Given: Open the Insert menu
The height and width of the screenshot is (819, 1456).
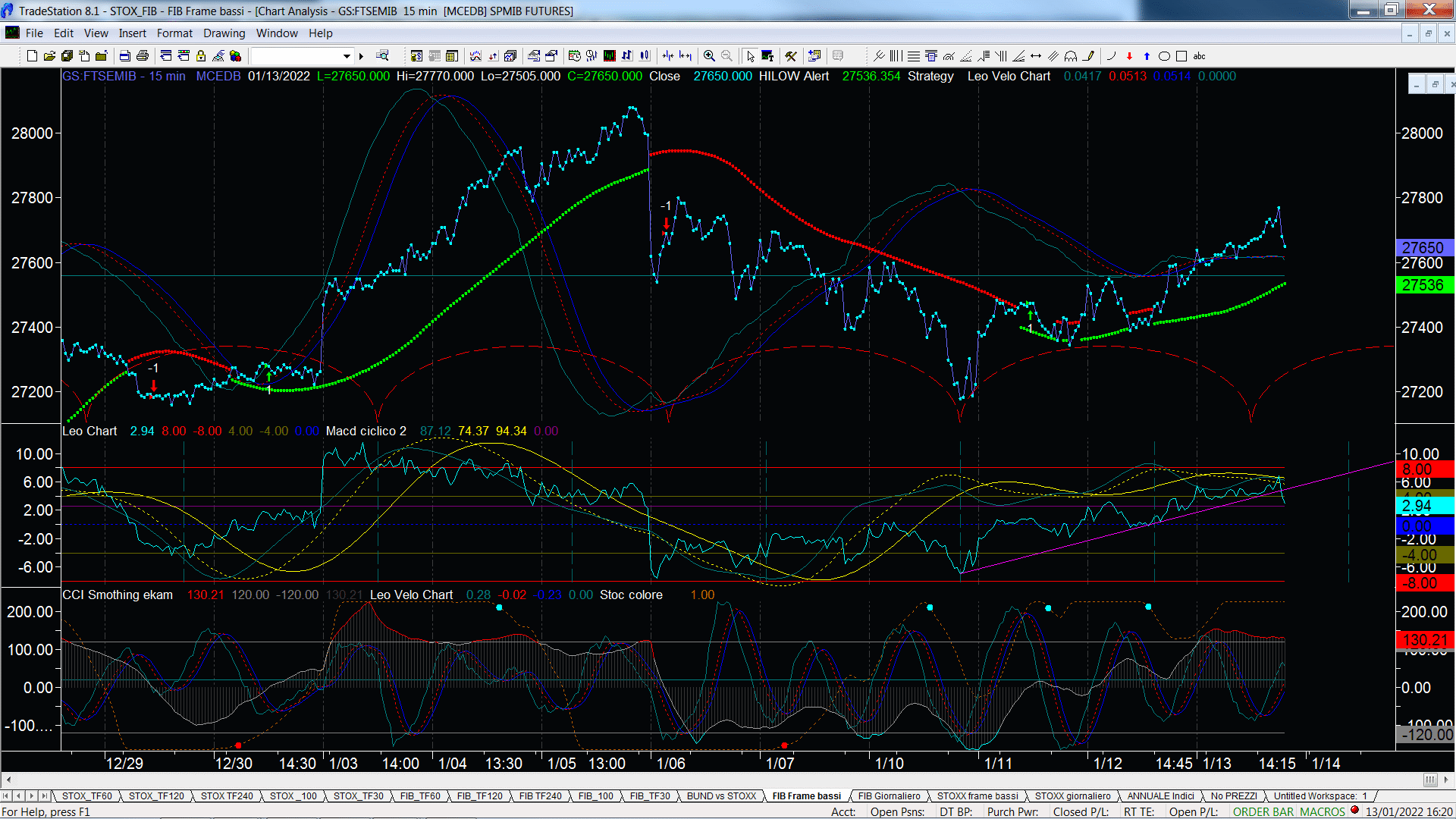Looking at the screenshot, I should click(x=133, y=33).
